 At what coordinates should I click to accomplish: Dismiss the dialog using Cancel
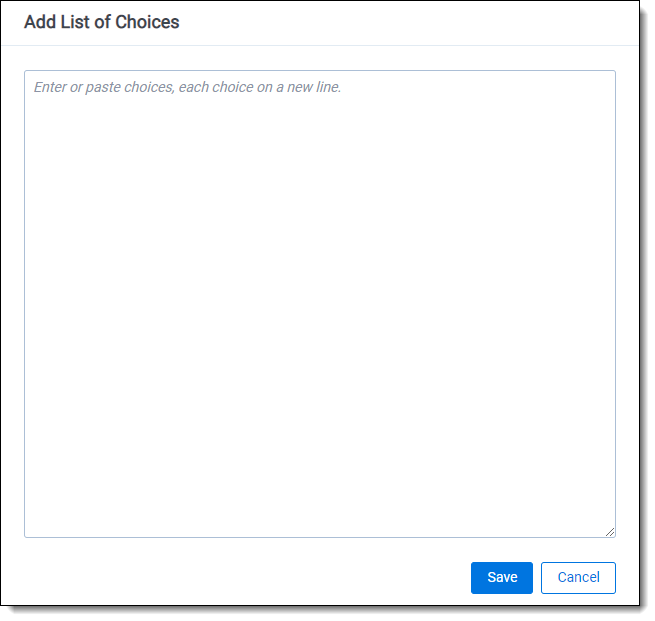(578, 577)
